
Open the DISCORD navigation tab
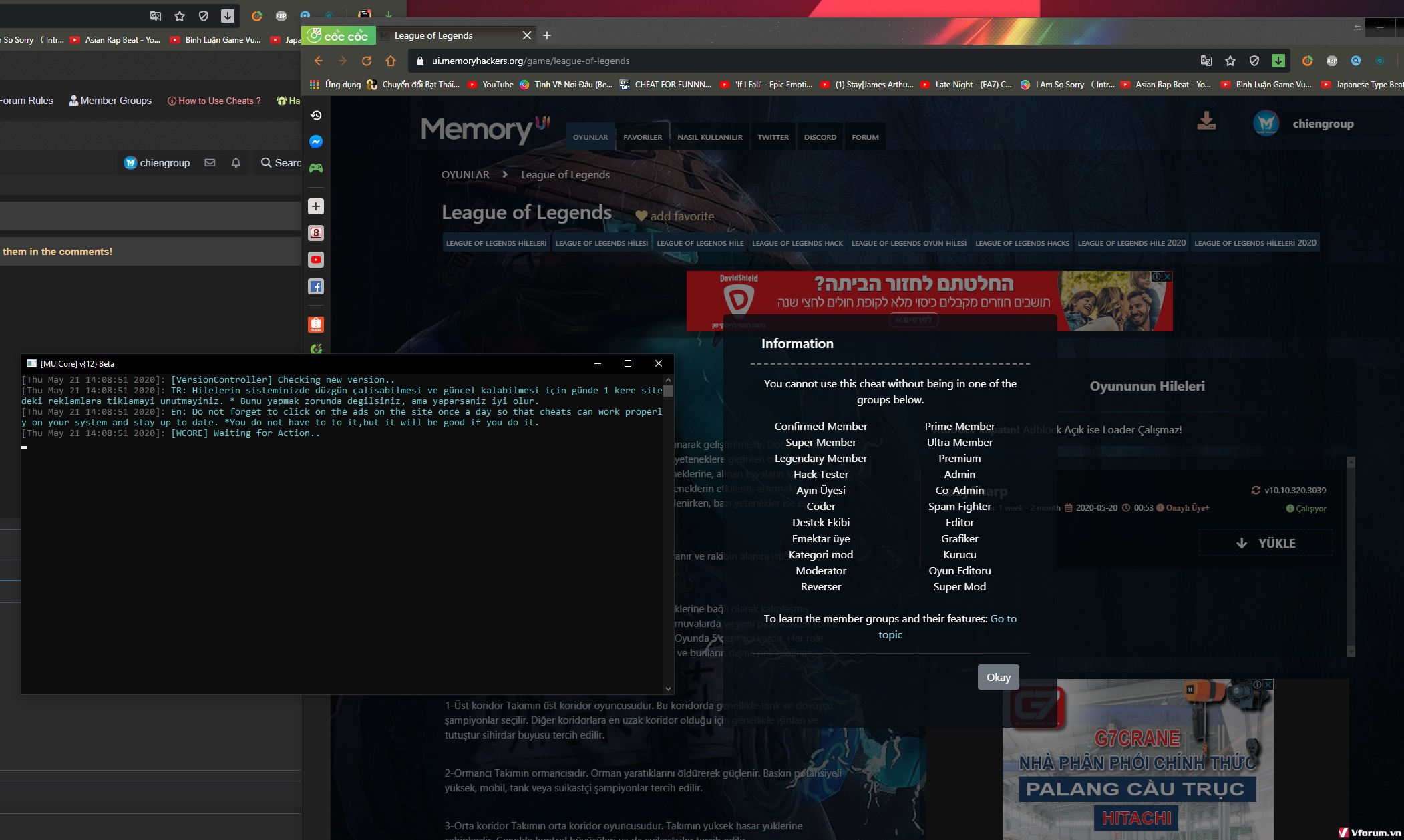(x=820, y=137)
